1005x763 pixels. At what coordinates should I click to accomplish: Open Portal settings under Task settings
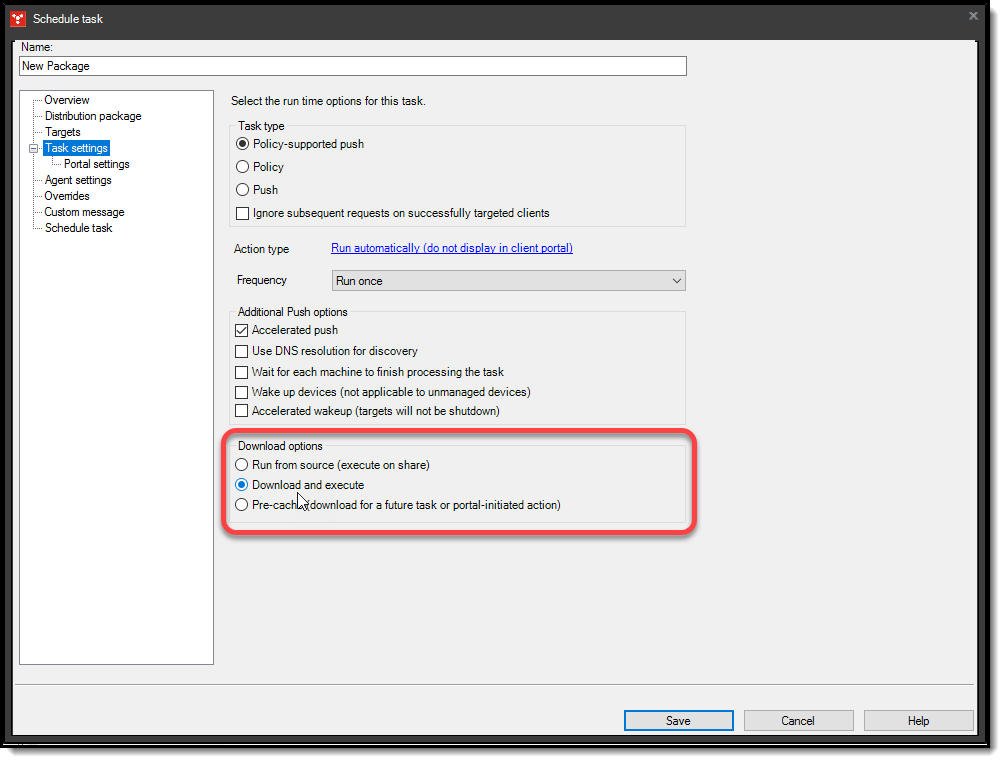tap(95, 163)
